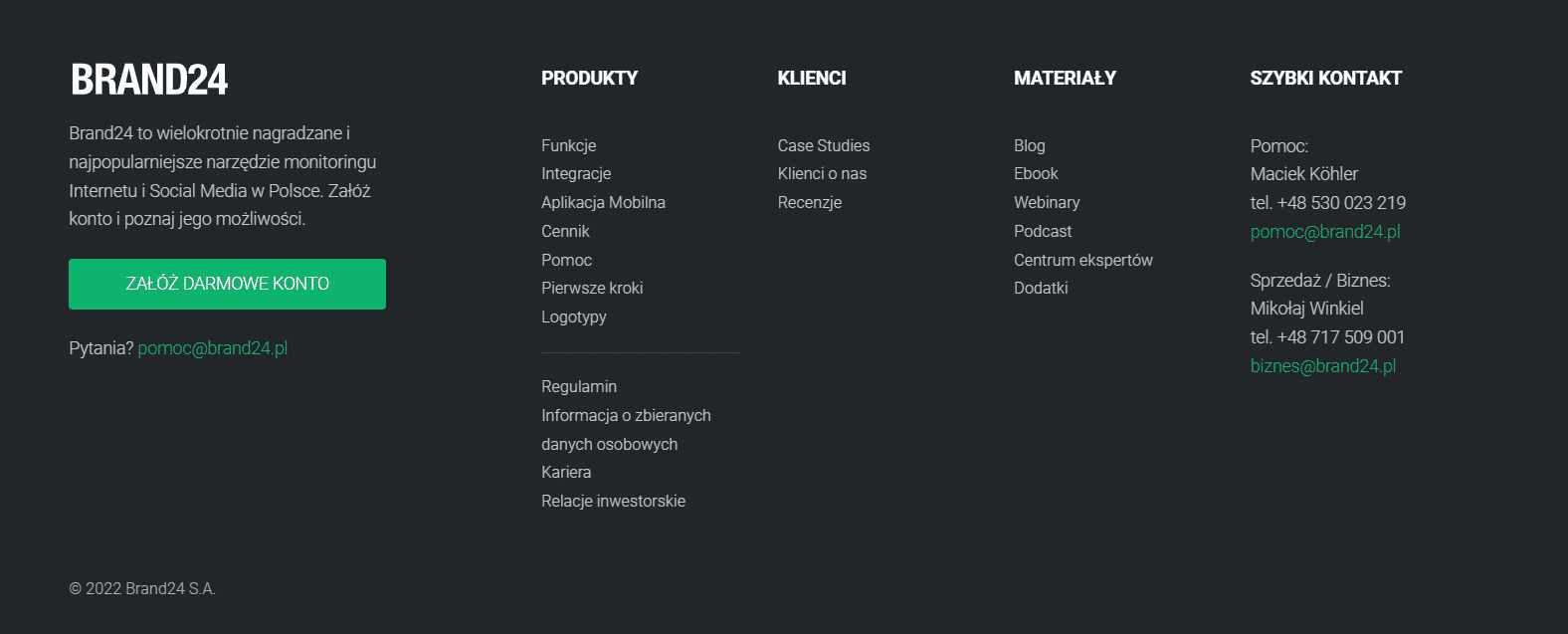This screenshot has height=634, width=1568.
Task: Open the Webinary link
Action: coord(1047,202)
